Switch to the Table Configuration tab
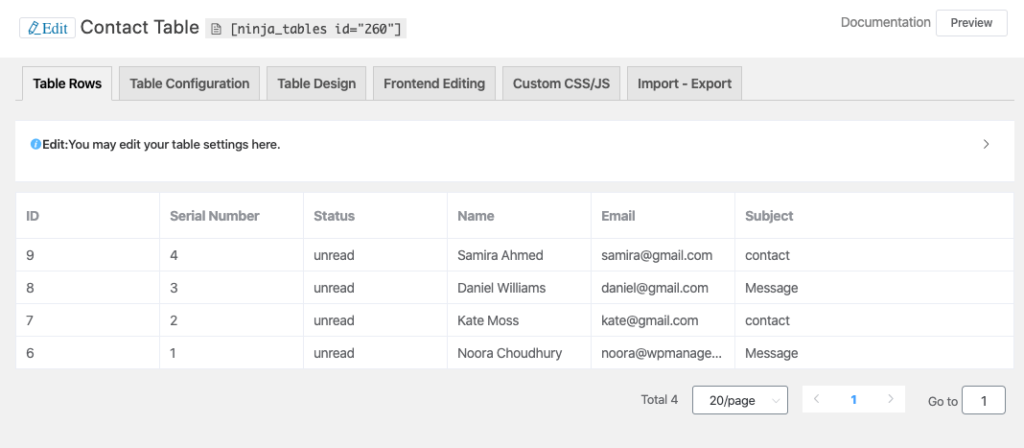This screenshot has height=448, width=1024. pos(189,84)
